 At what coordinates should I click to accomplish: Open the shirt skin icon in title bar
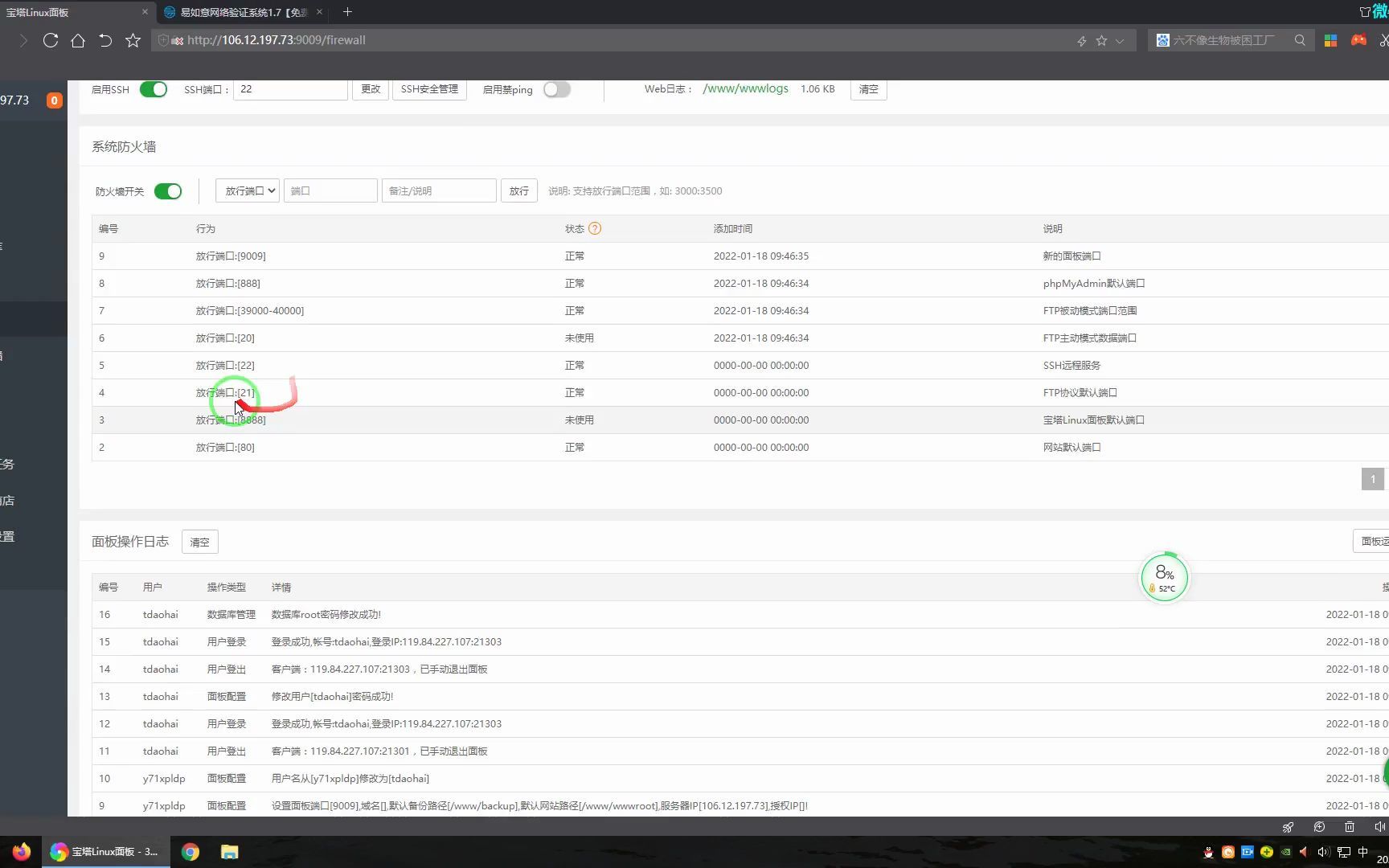(1365, 12)
